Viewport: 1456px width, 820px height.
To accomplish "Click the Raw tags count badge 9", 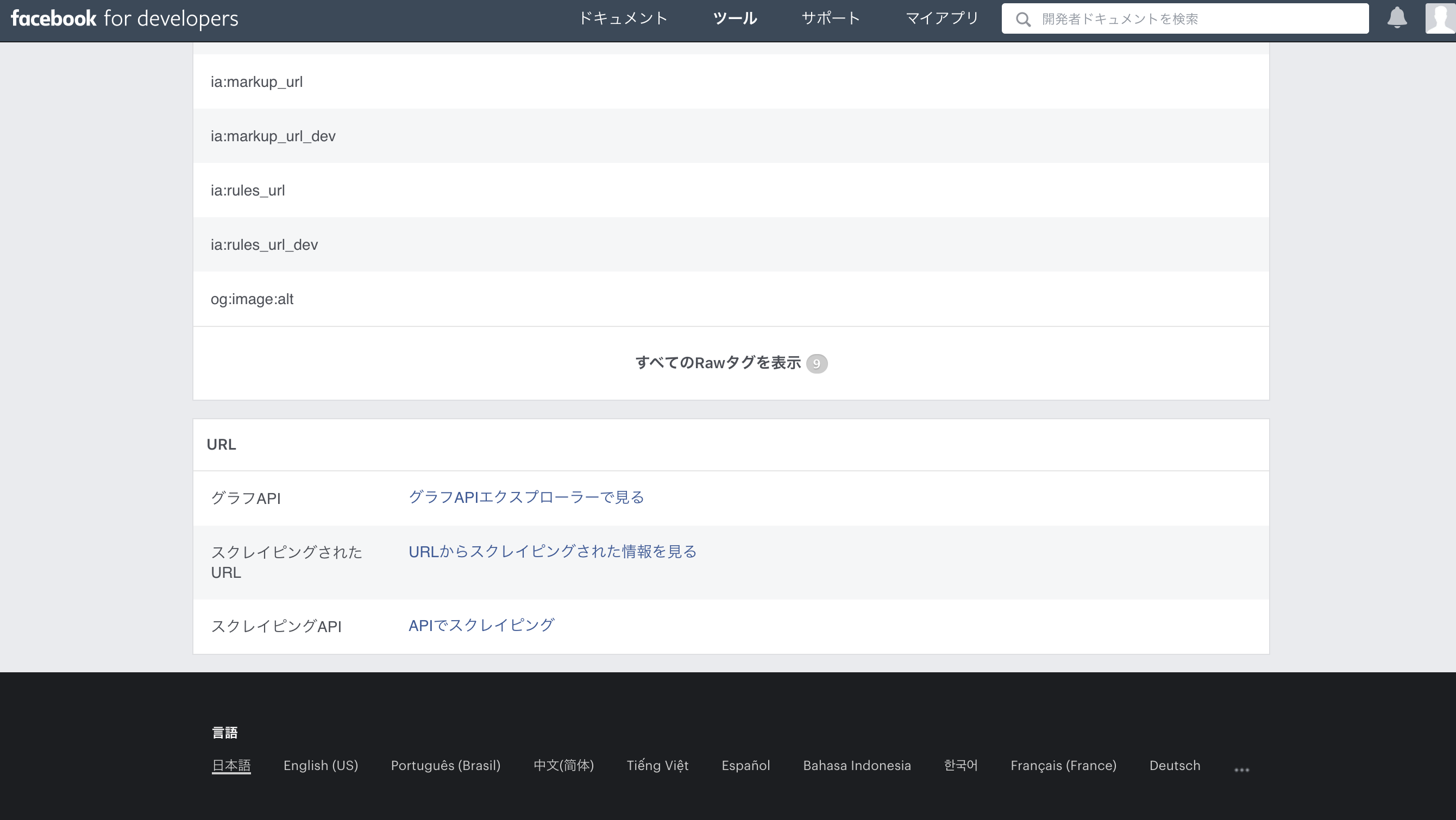I will (x=816, y=363).
